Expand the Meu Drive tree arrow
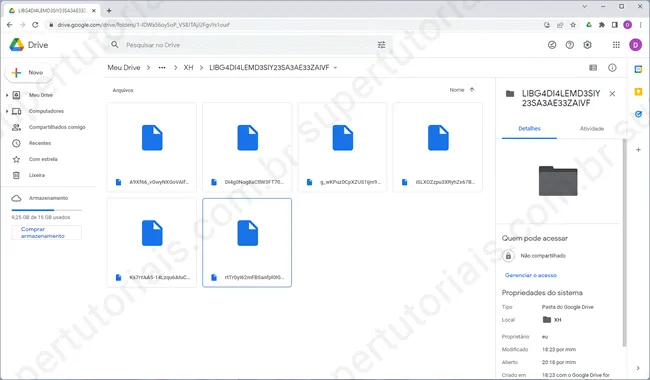This screenshot has width=650, height=380. pos(7,95)
